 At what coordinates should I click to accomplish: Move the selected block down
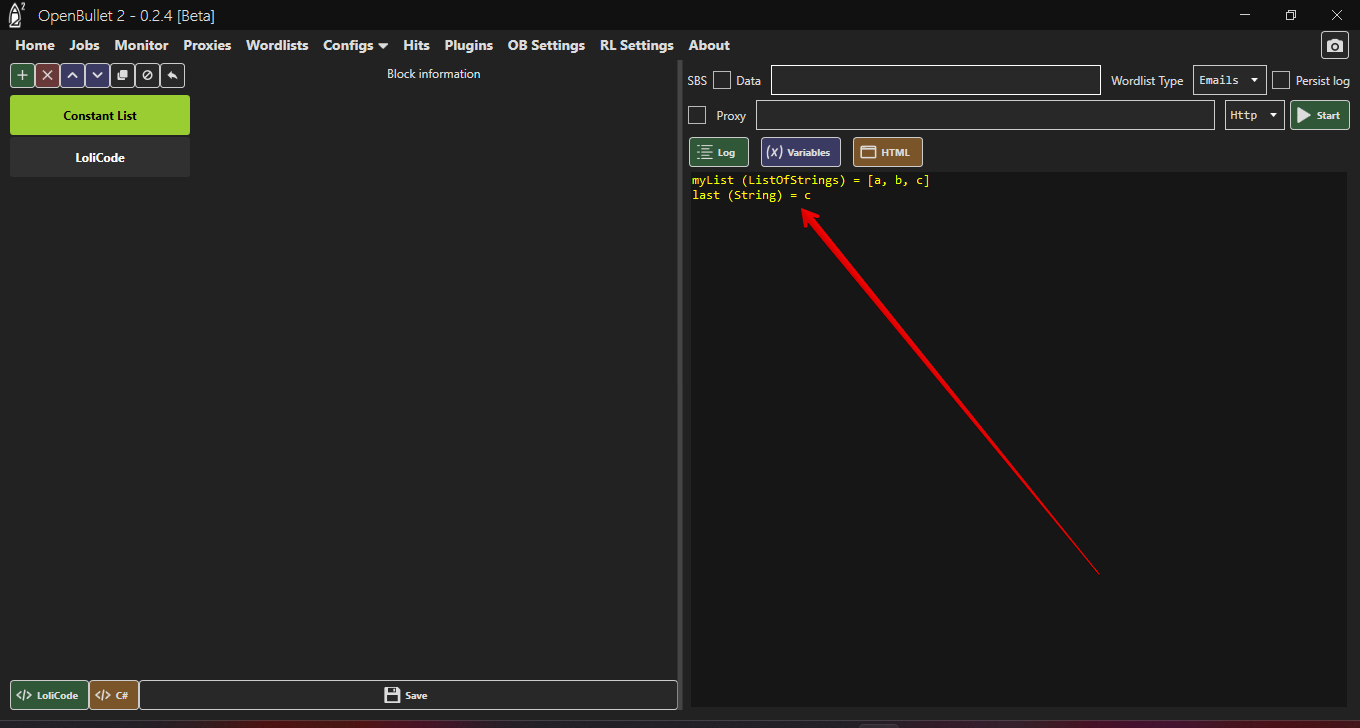point(97,75)
